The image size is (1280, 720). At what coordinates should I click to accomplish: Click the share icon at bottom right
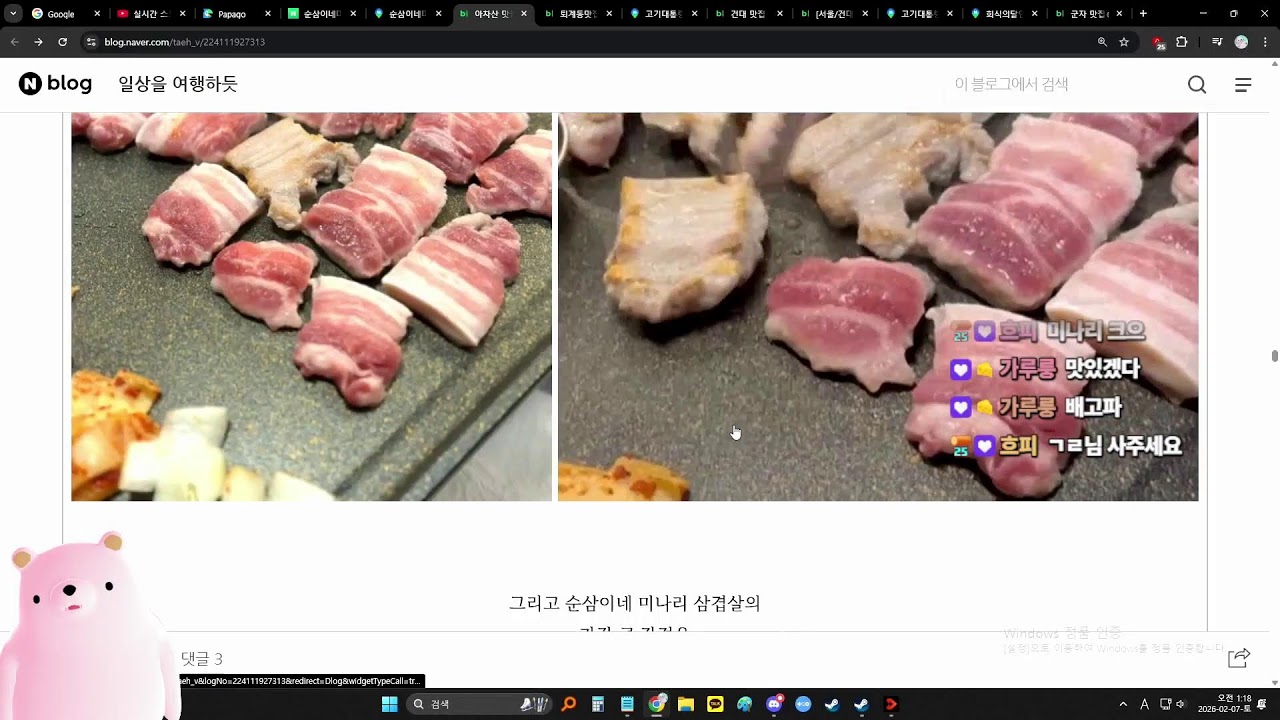(x=1239, y=657)
